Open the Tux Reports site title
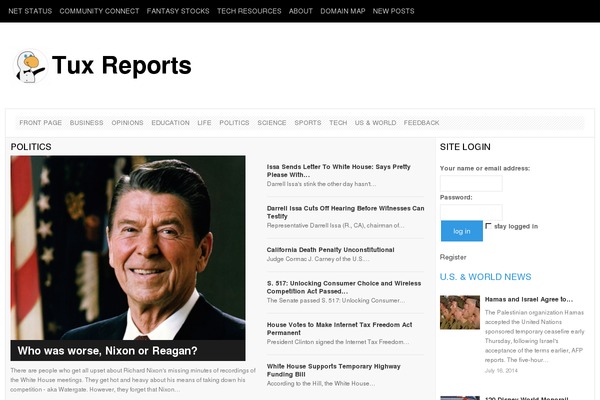The height and width of the screenshot is (400, 600). click(122, 65)
